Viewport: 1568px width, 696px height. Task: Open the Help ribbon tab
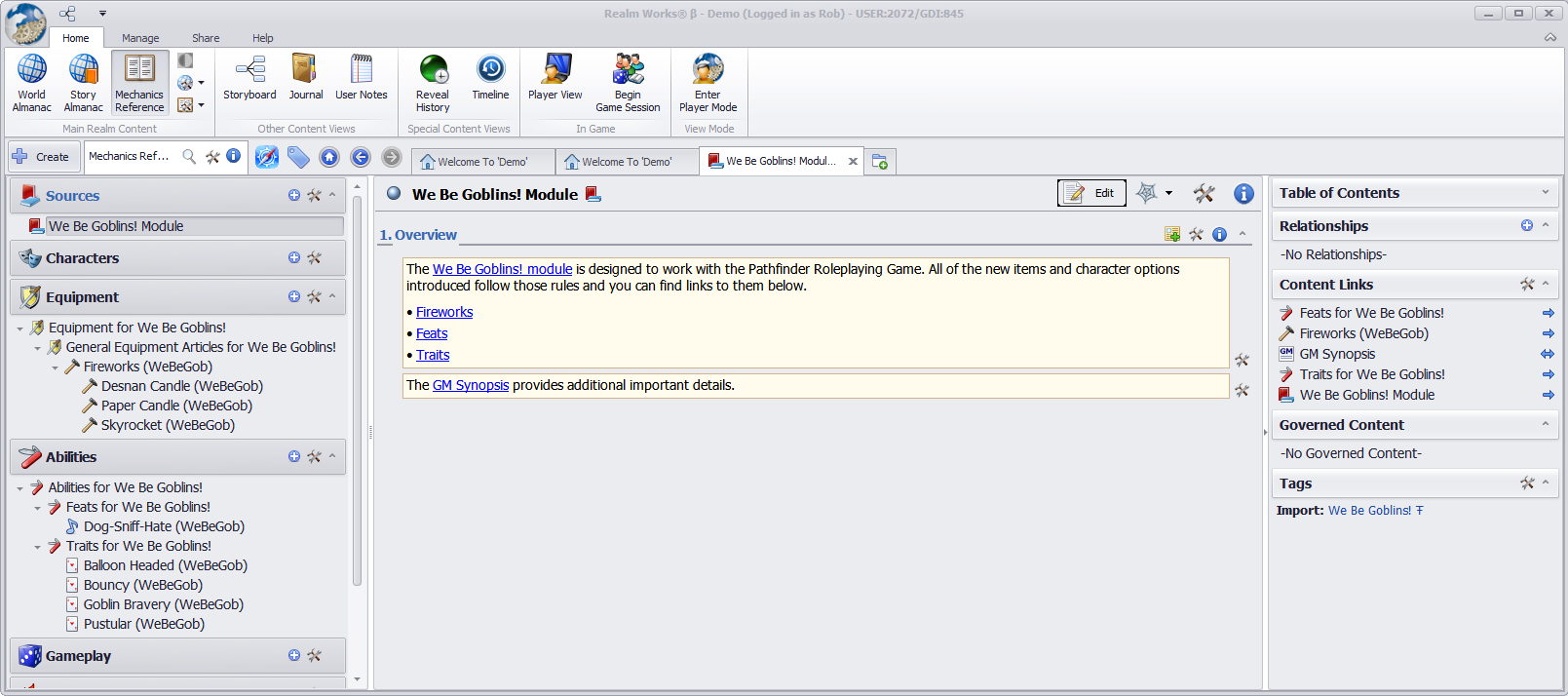coord(263,38)
